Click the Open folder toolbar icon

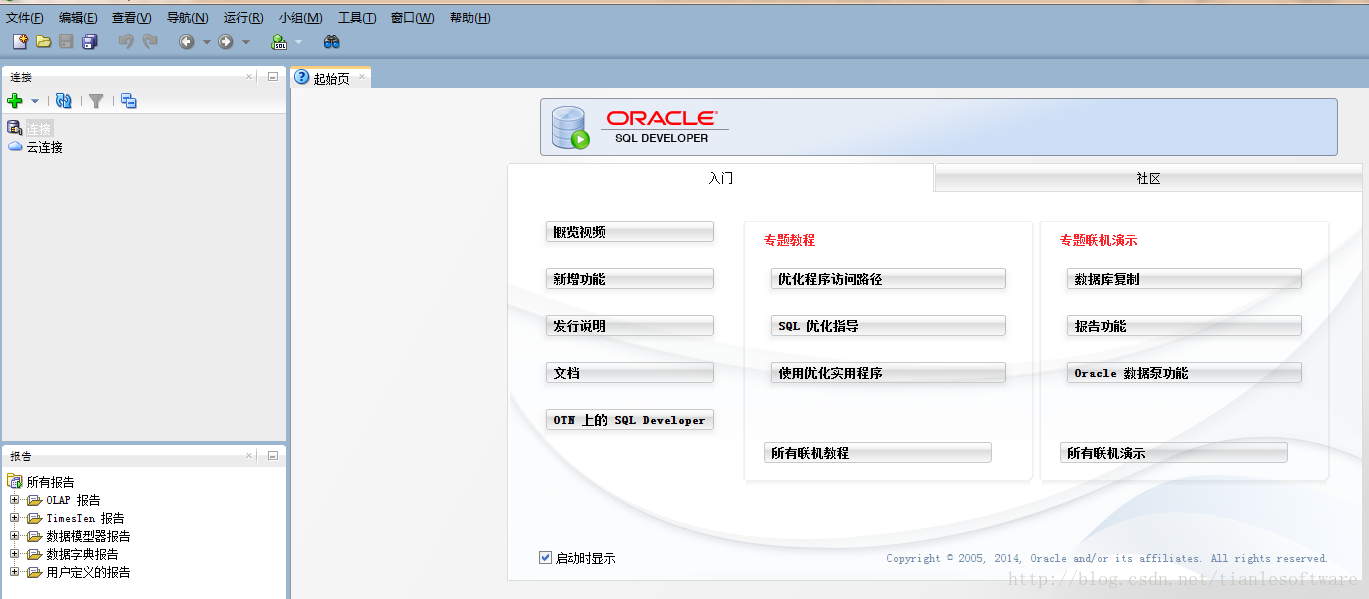coord(43,41)
